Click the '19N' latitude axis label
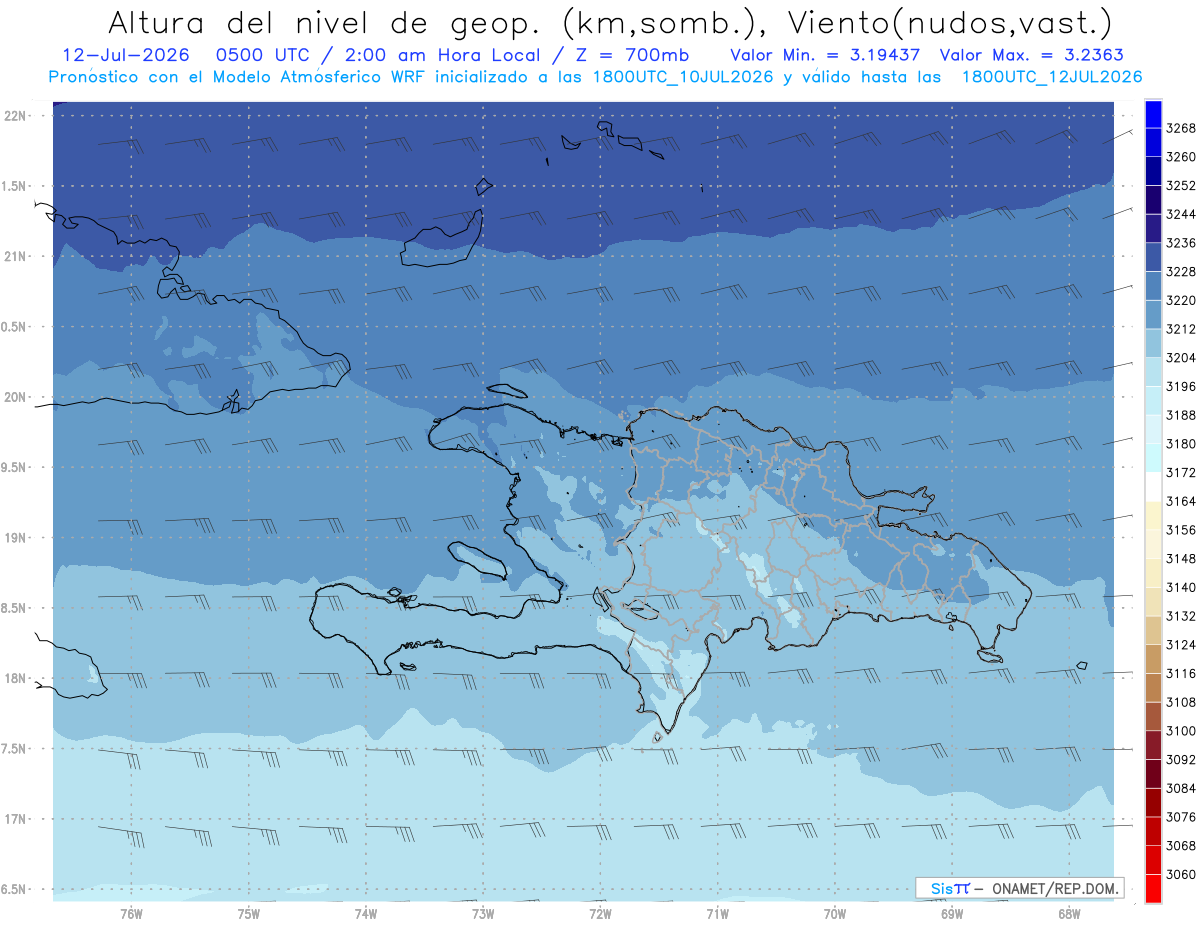Image resolution: width=1200 pixels, height=927 pixels. pyautogui.click(x=16, y=538)
